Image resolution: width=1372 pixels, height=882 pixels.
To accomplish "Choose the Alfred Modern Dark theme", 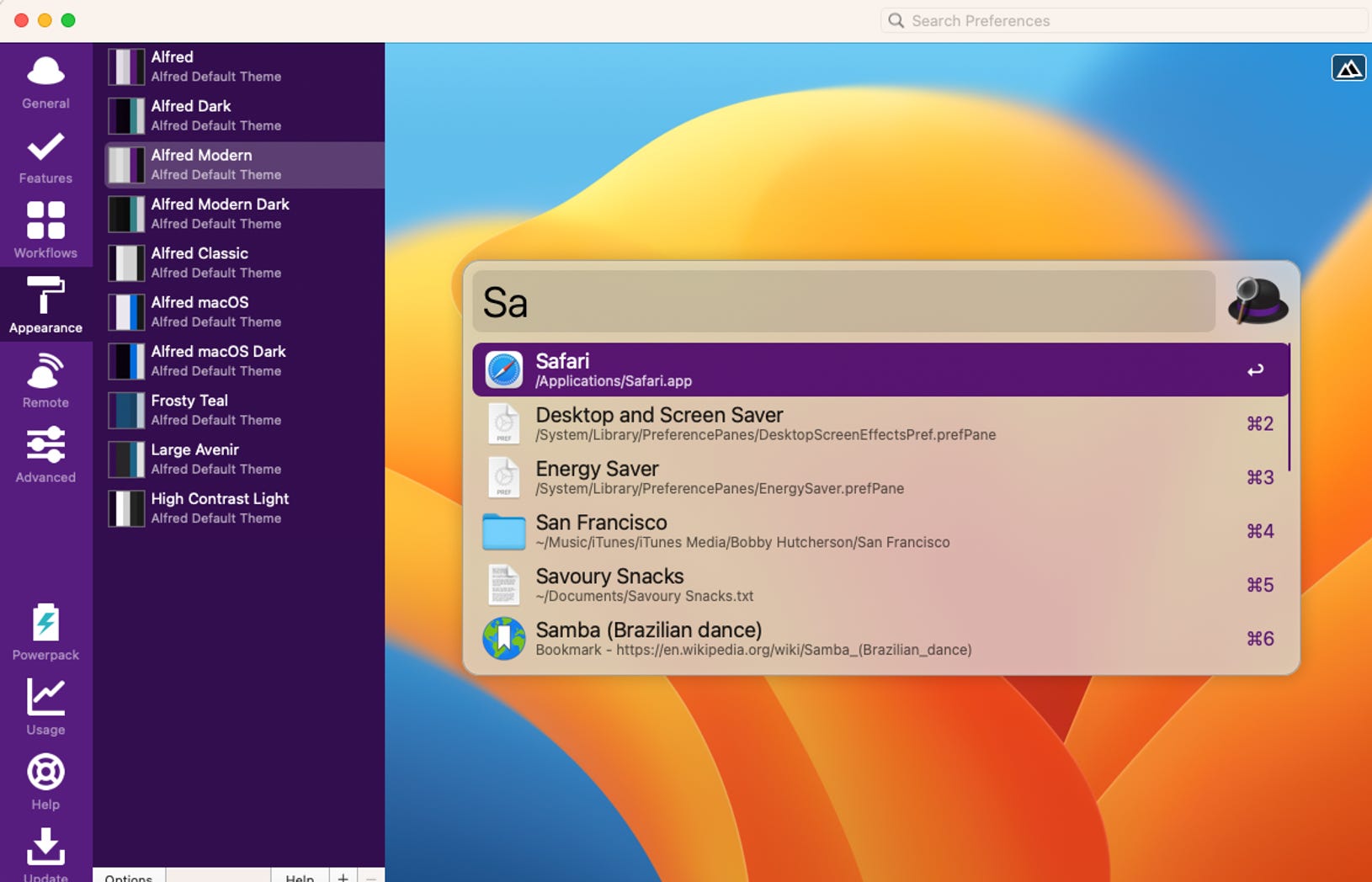I will [x=244, y=214].
